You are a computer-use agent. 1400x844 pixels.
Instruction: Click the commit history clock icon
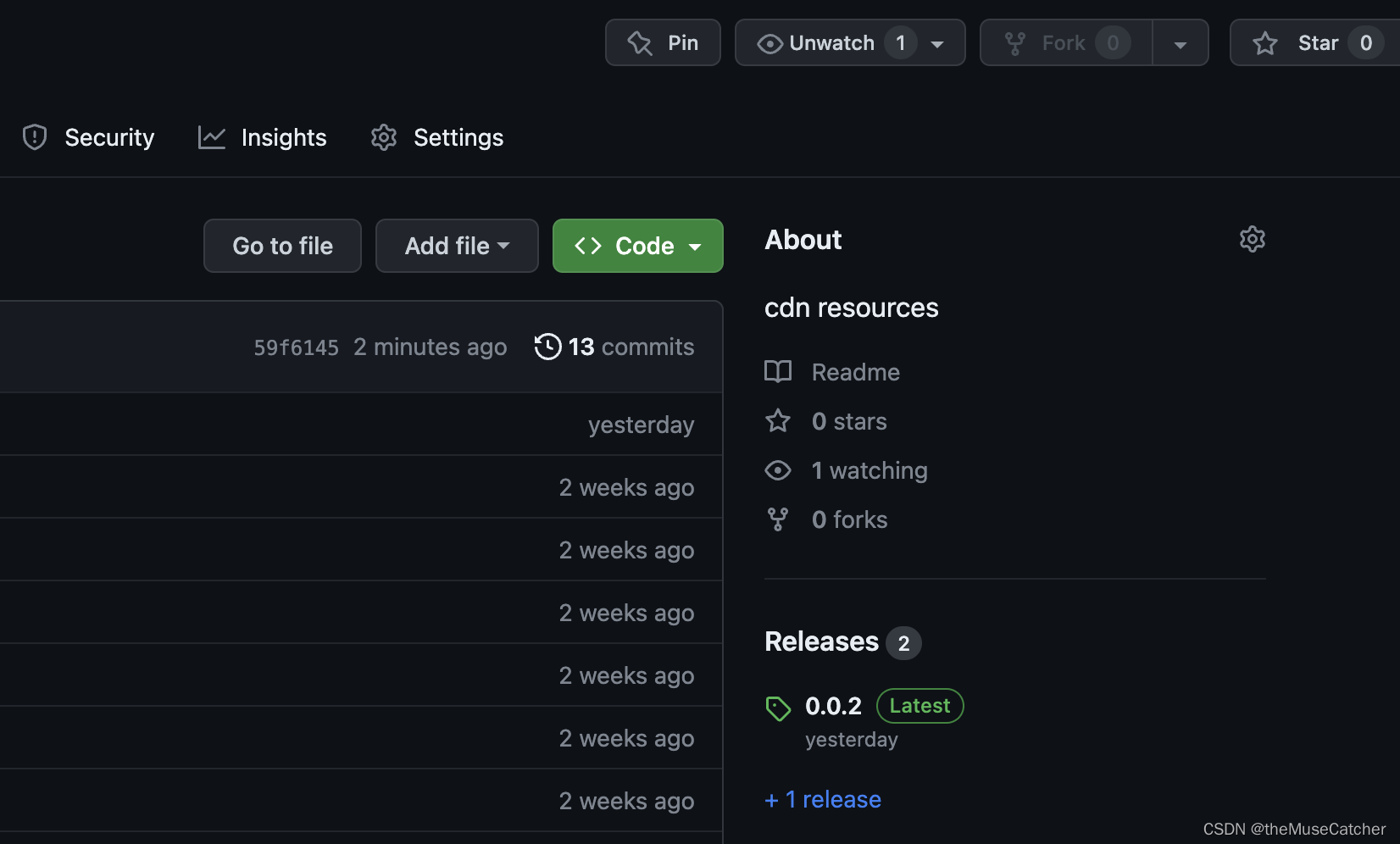(x=547, y=347)
